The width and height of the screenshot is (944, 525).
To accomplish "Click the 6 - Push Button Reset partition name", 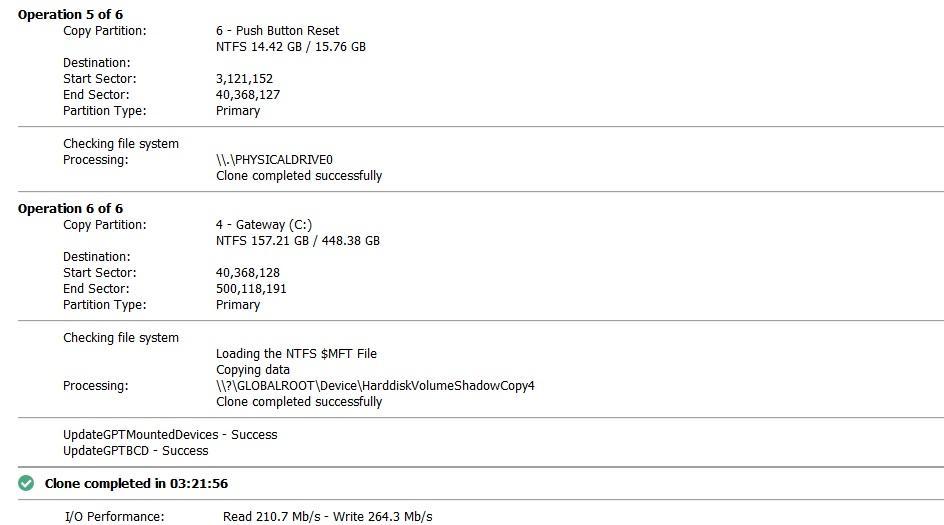I will point(278,31).
